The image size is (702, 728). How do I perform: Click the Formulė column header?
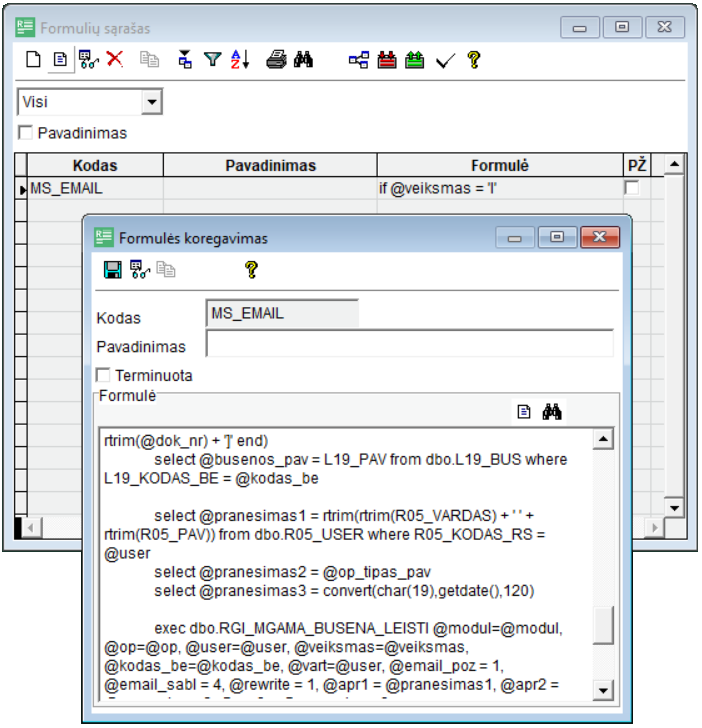[x=499, y=165]
